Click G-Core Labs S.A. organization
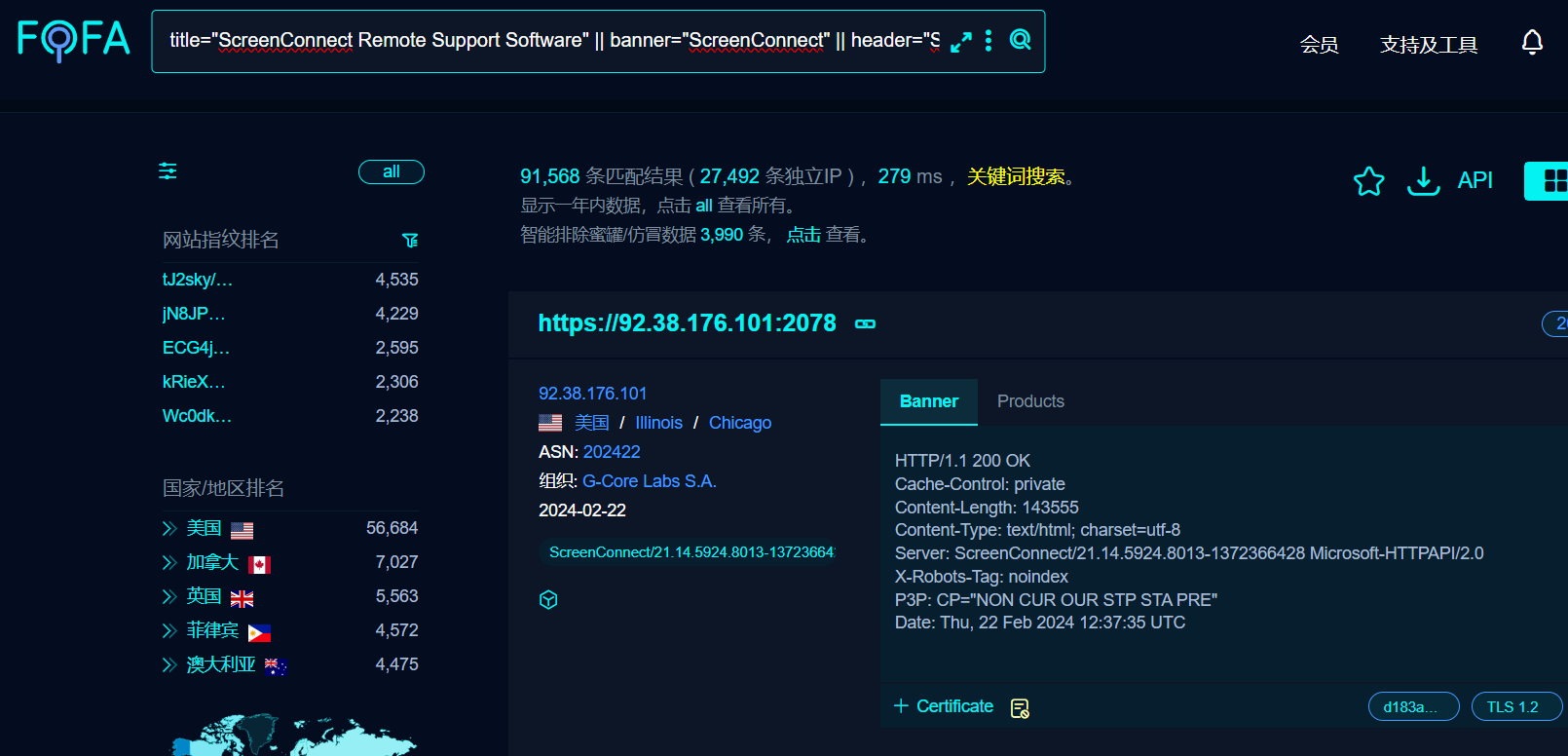1568x756 pixels. (650, 481)
